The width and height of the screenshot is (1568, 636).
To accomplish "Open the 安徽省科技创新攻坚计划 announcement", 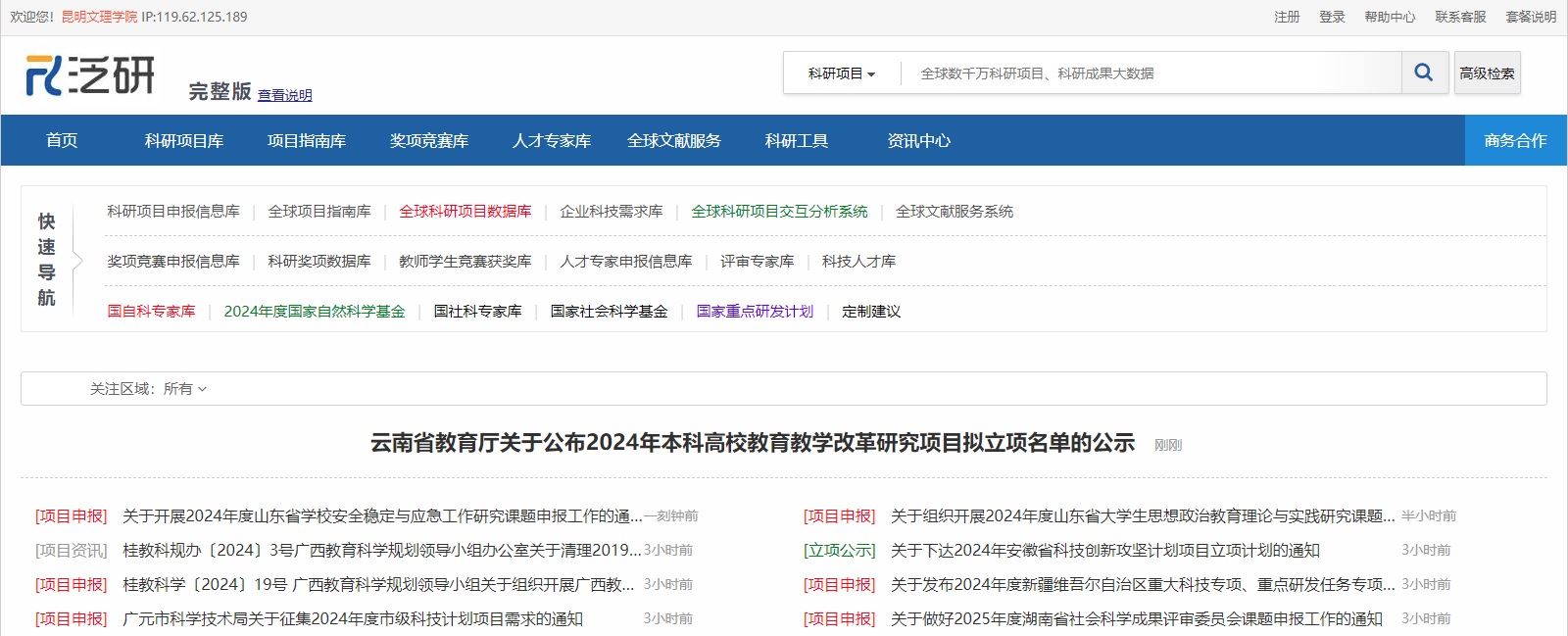I will [x=1105, y=550].
